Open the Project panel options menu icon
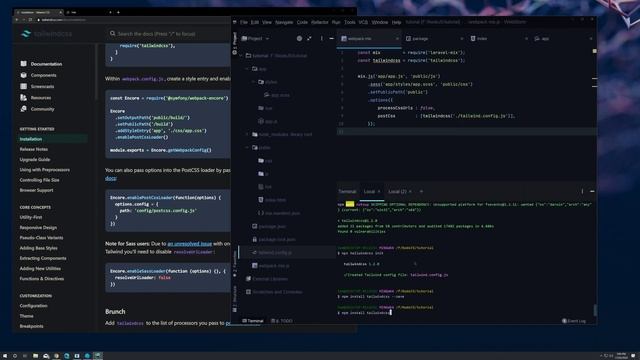 tap(322, 38)
